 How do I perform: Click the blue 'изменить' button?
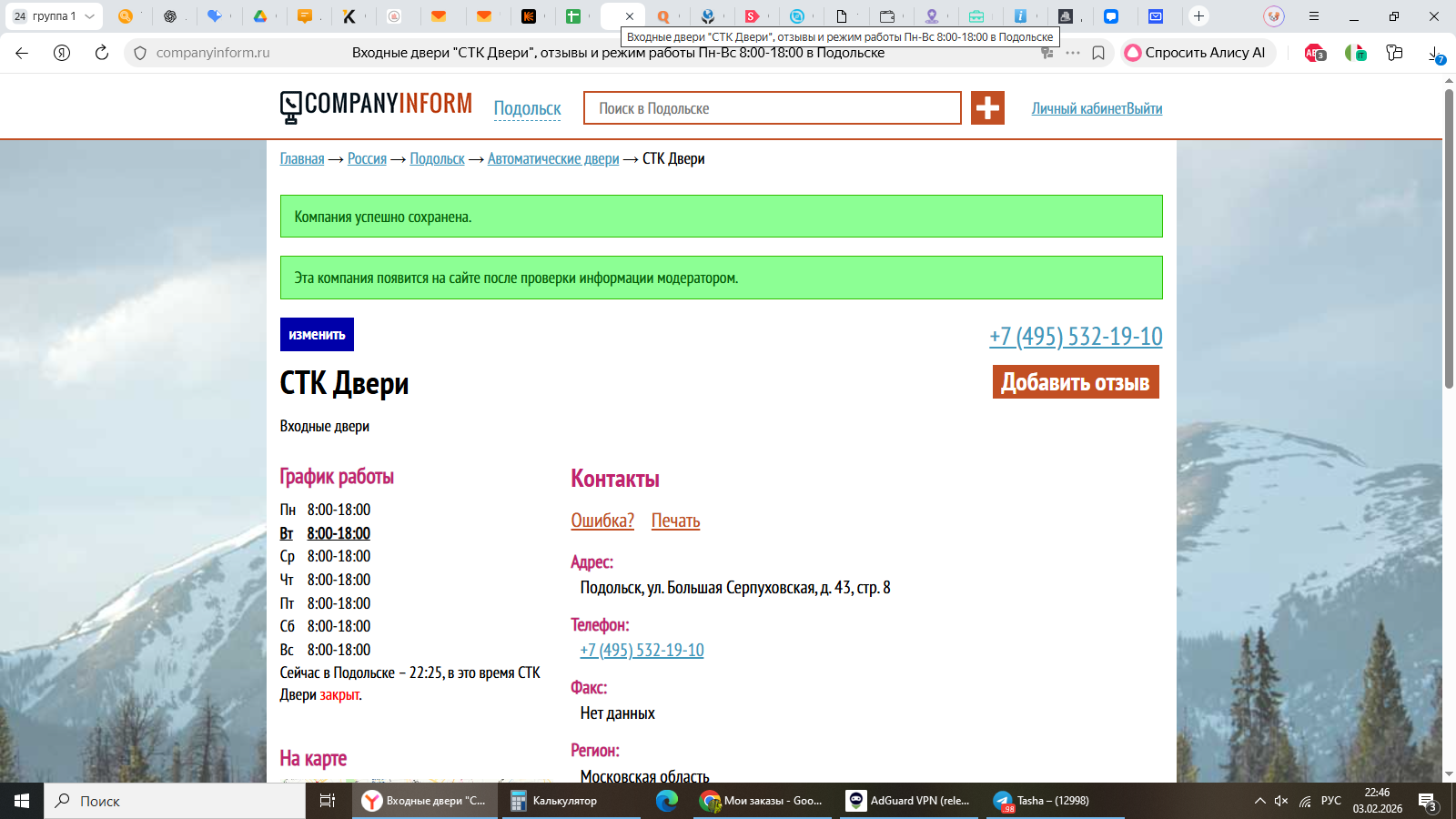(x=317, y=334)
